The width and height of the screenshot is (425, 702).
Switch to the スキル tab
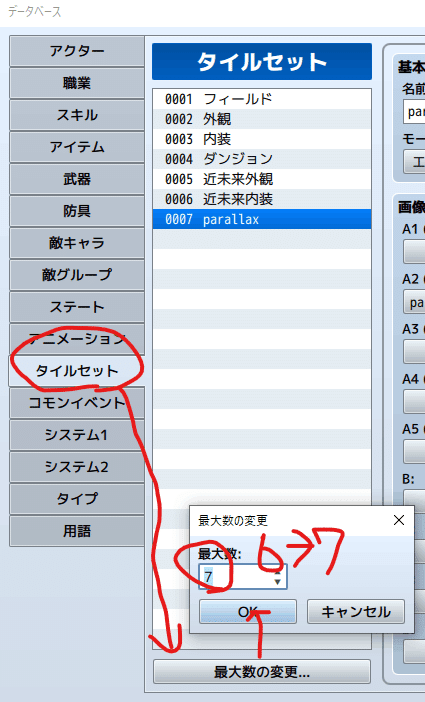(77, 115)
